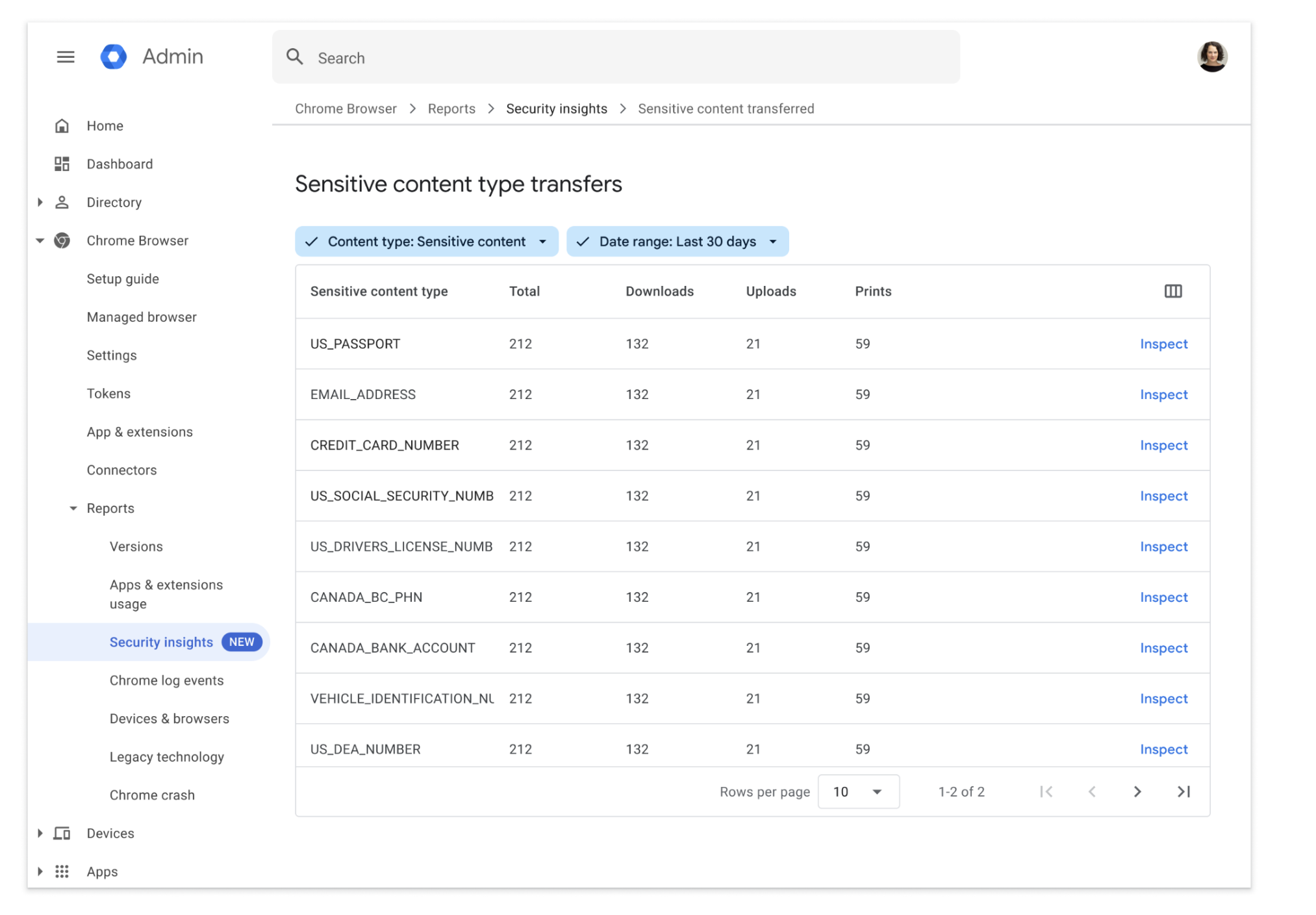Open the hamburger main menu
The width and height of the screenshot is (1316, 915).
(x=66, y=57)
